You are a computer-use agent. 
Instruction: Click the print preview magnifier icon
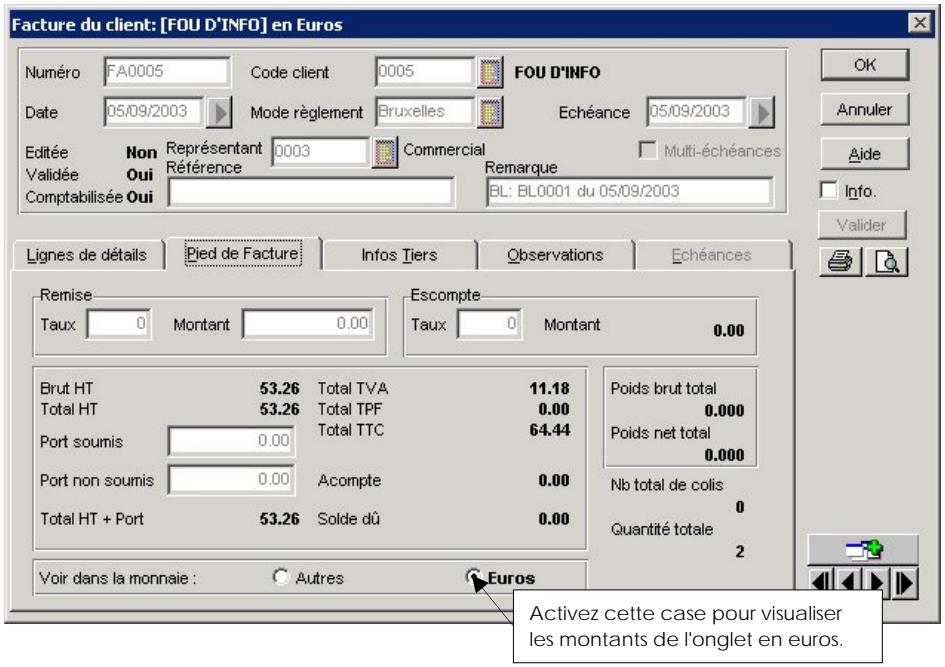tap(887, 262)
